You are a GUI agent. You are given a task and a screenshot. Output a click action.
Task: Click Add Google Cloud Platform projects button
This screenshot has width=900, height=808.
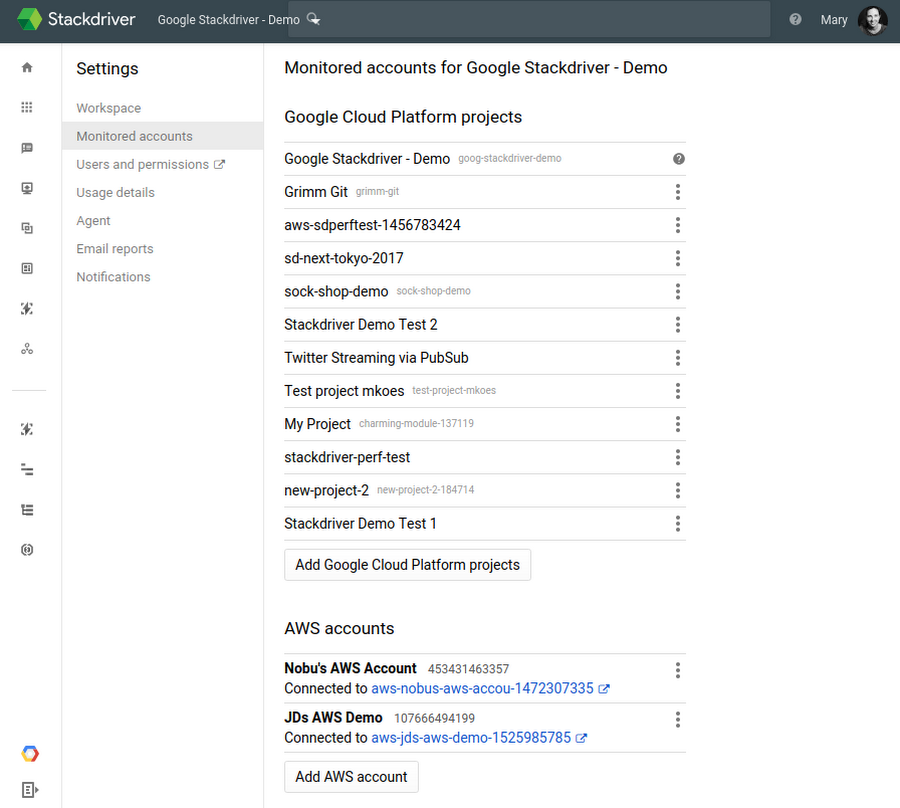408,565
